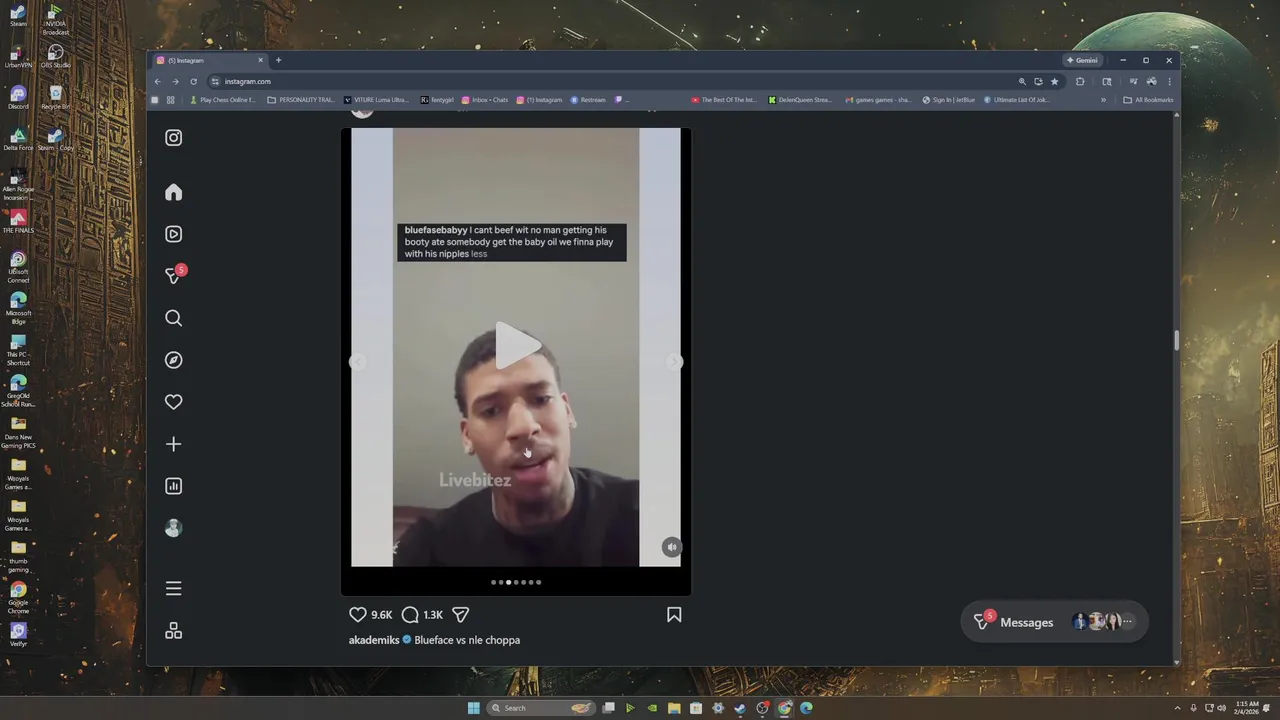Go back in the Chrome browser
This screenshot has height=720, width=1280.
point(157,81)
